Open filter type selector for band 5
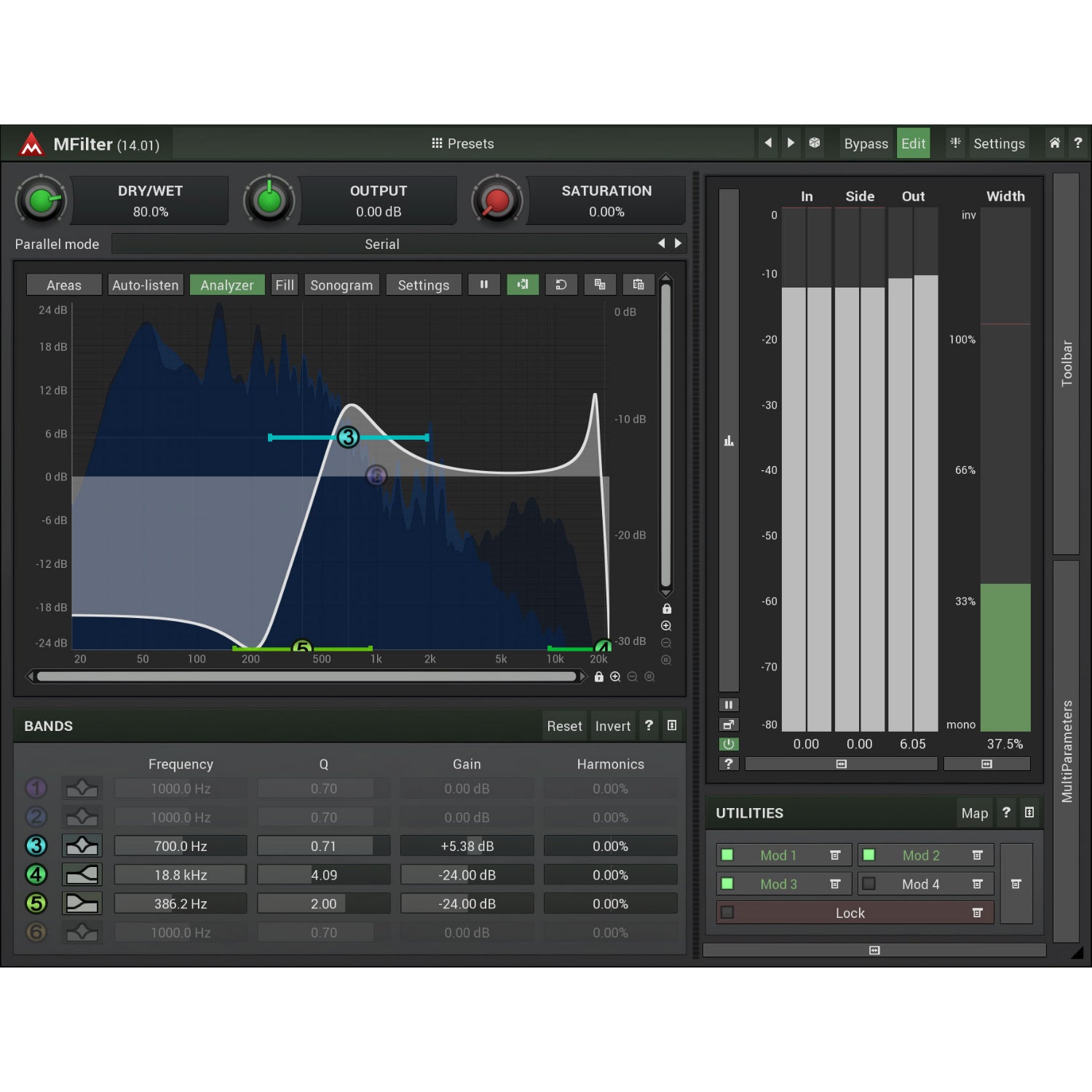 coord(82,903)
